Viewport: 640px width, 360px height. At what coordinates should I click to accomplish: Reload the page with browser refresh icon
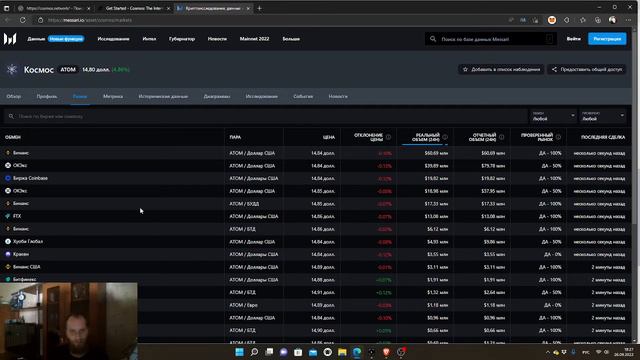point(23,20)
